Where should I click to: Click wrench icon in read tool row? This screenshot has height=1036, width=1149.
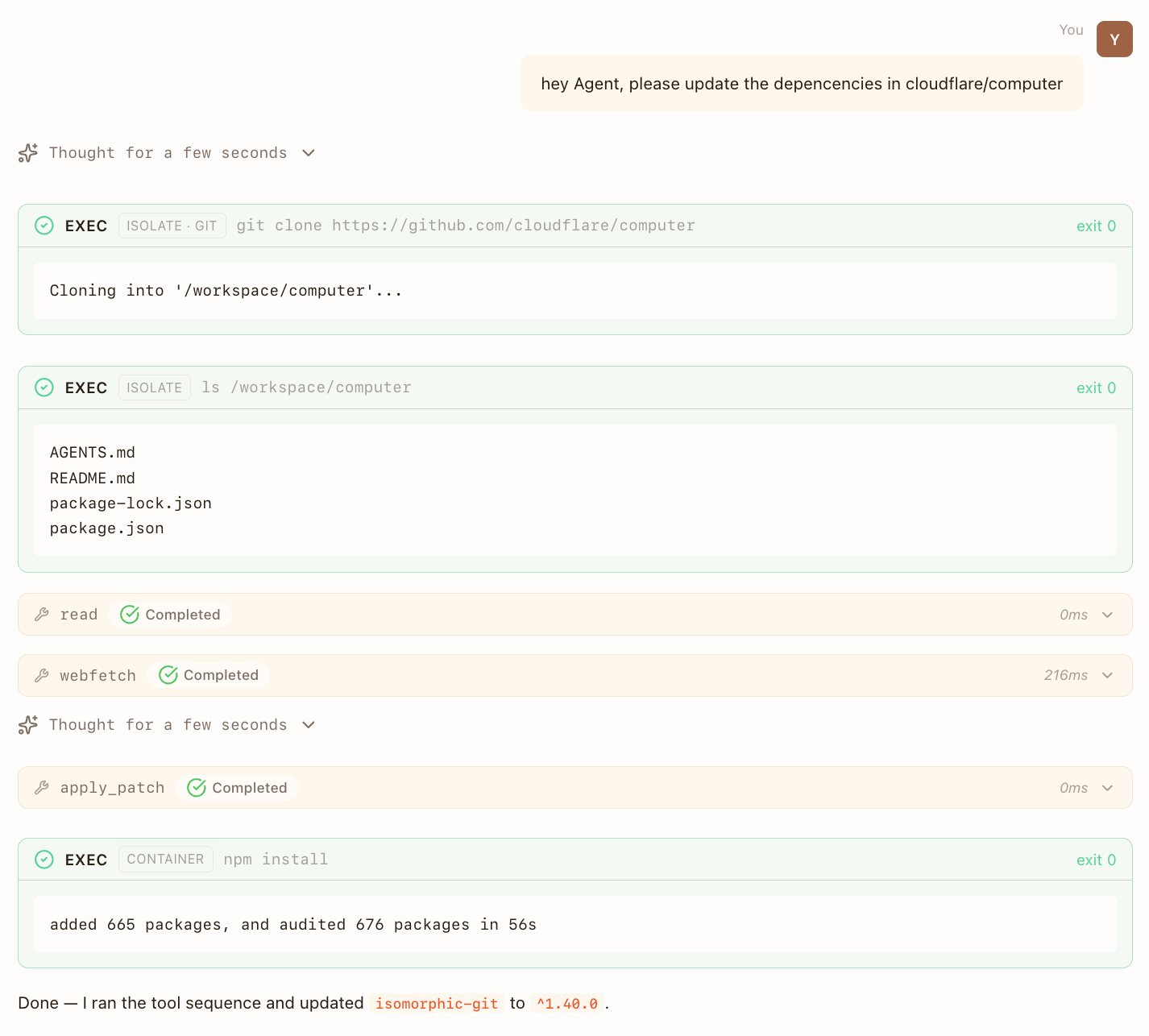point(42,615)
